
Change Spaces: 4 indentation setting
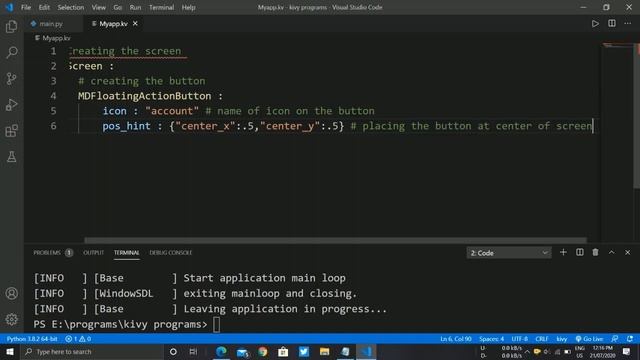(x=491, y=339)
